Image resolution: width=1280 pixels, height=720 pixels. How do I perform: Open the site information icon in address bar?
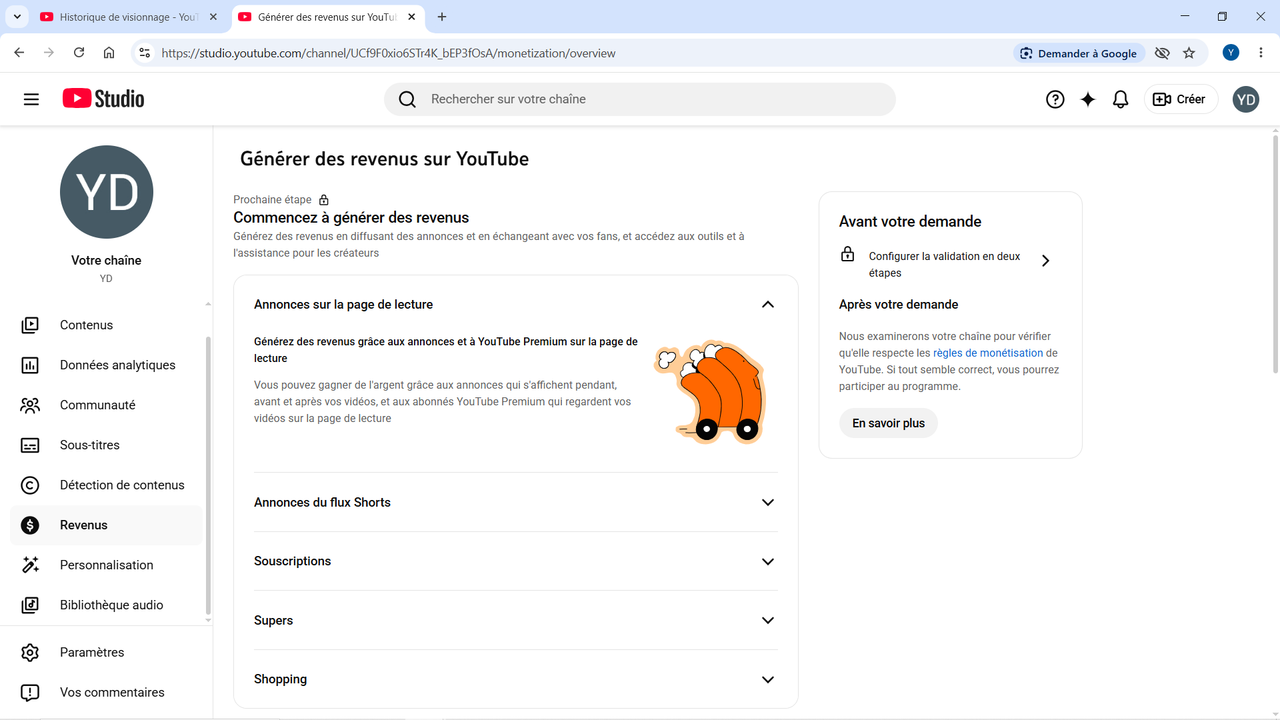(x=144, y=53)
